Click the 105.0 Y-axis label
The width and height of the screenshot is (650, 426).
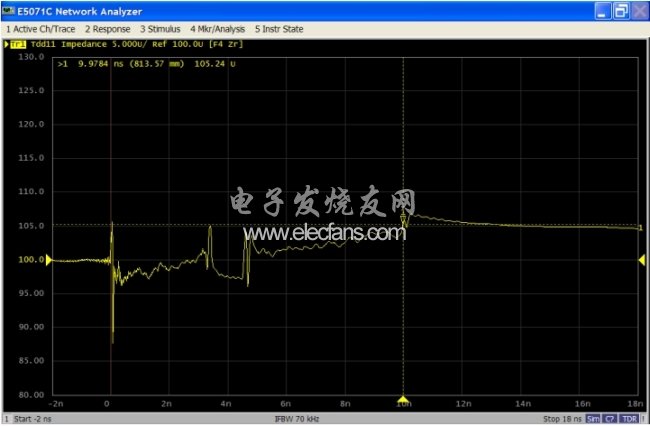(31, 226)
